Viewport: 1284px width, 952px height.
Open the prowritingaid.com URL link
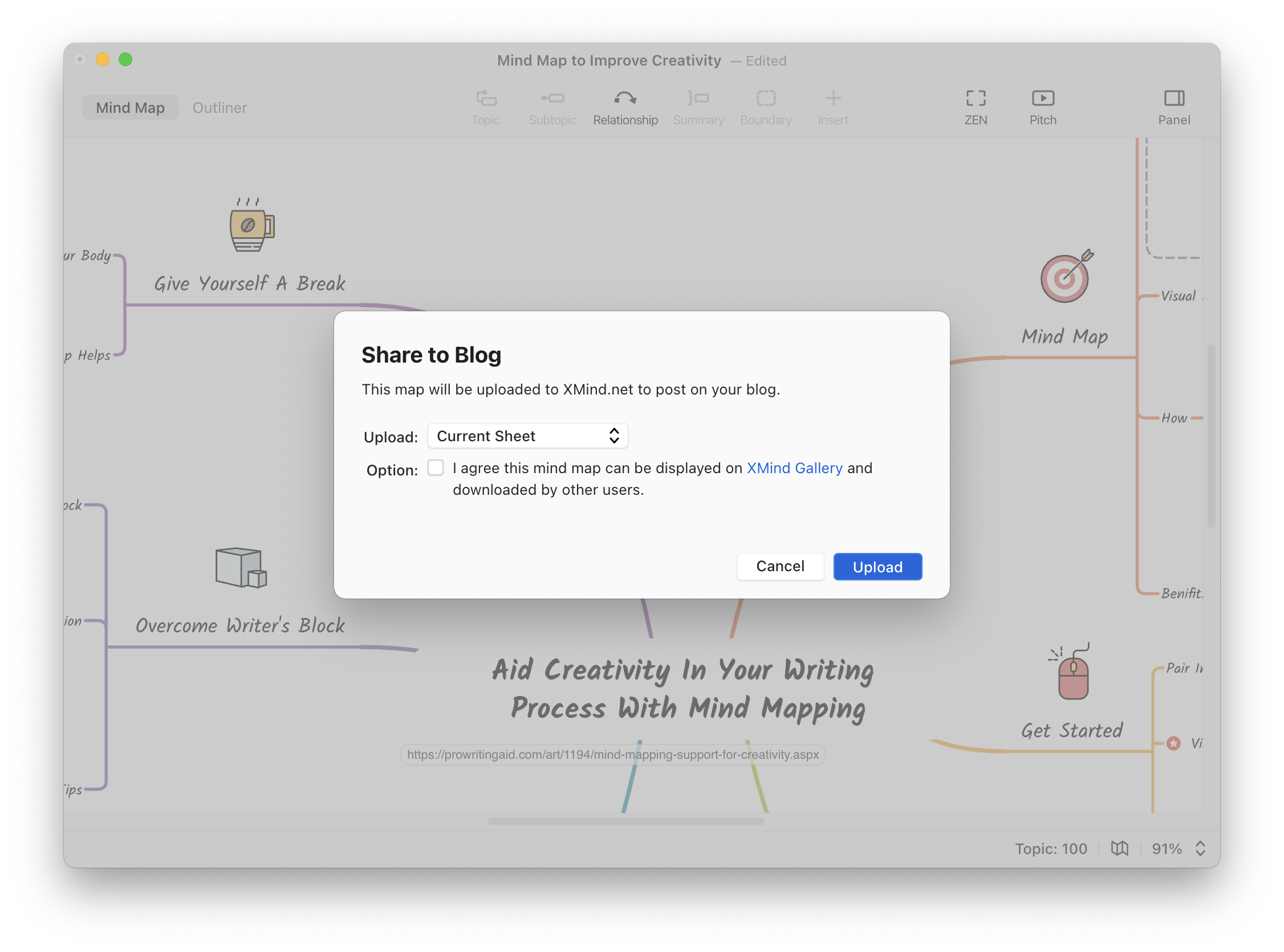pyautogui.click(x=612, y=754)
